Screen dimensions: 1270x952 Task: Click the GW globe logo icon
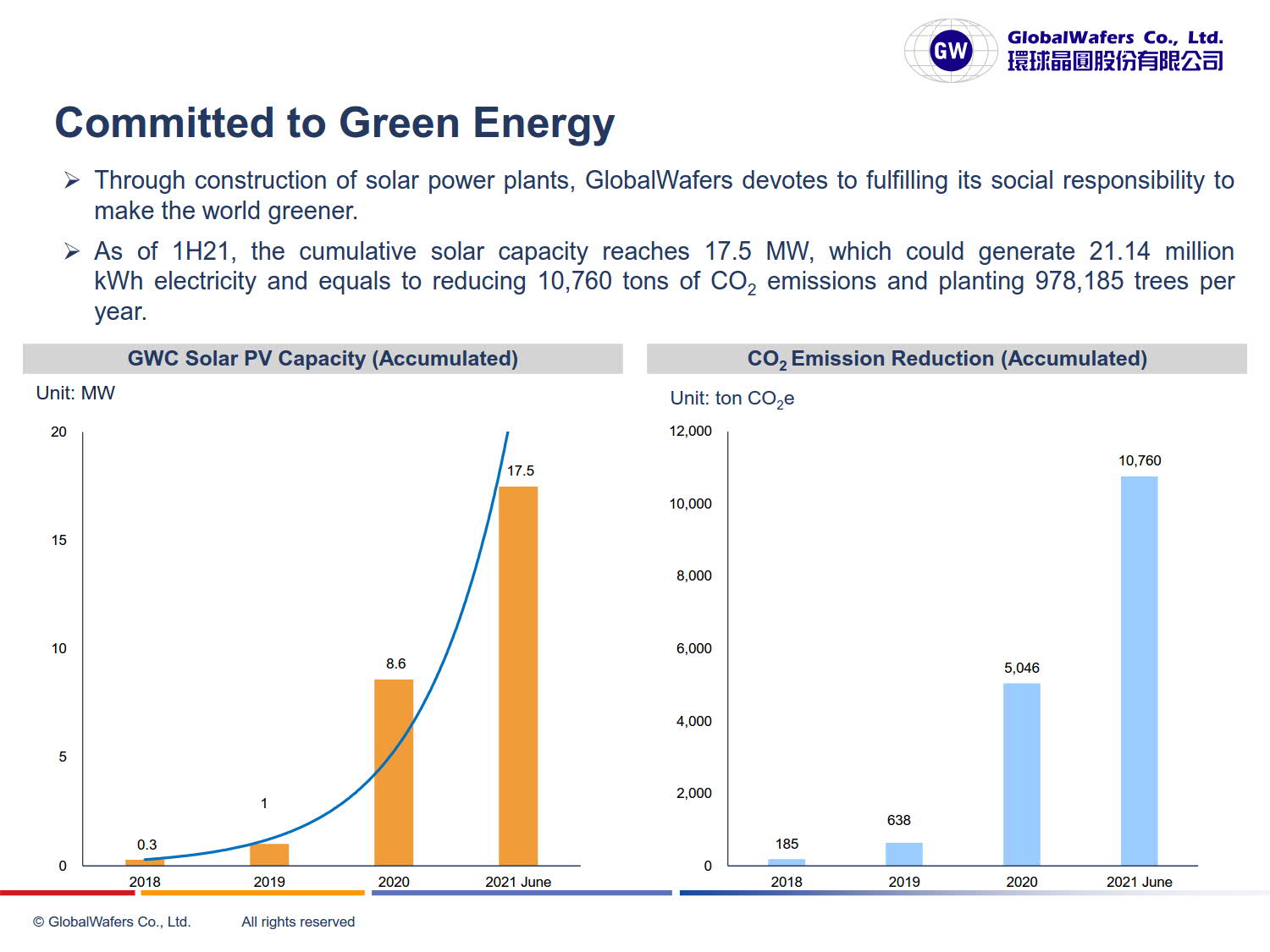coord(950,51)
